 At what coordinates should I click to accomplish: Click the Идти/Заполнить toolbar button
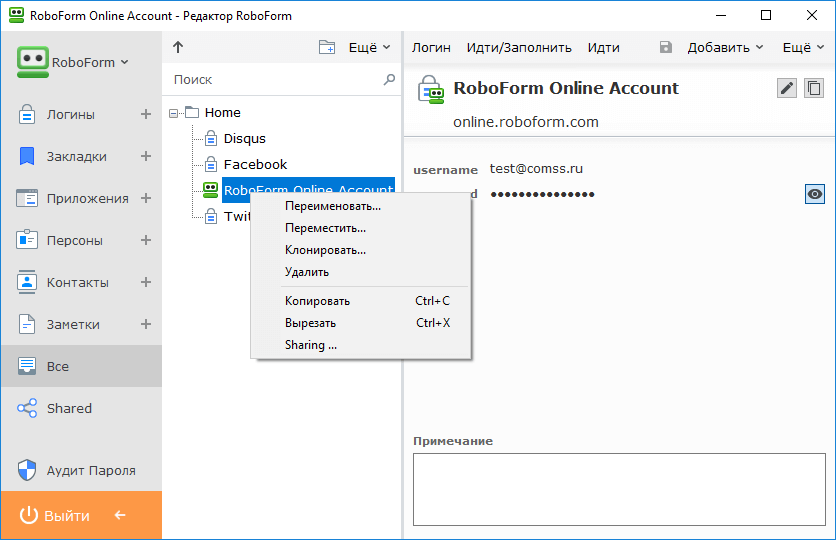519,47
